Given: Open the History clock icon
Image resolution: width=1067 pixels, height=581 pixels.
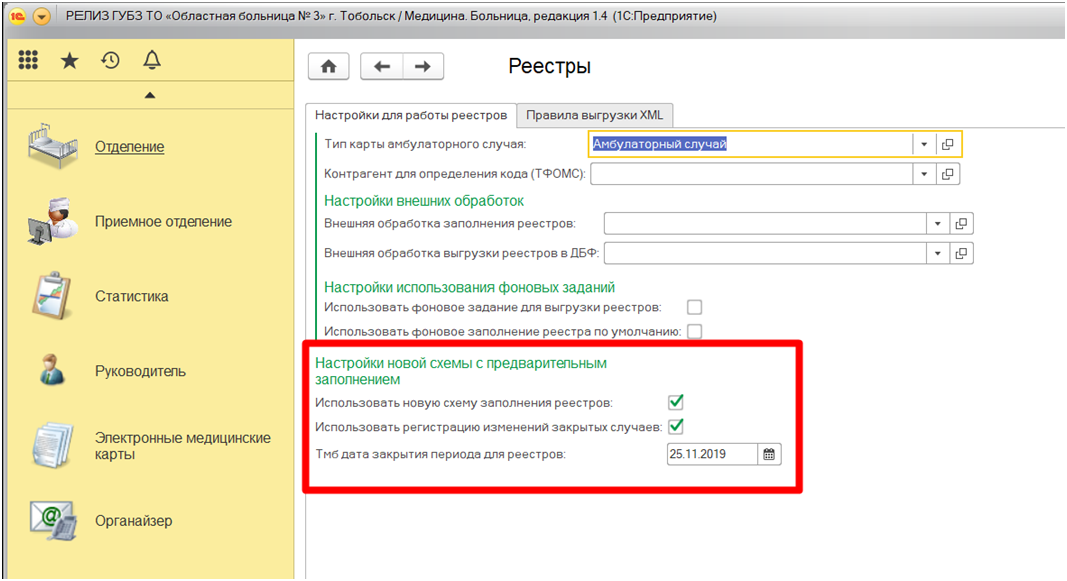Looking at the screenshot, I should (110, 61).
